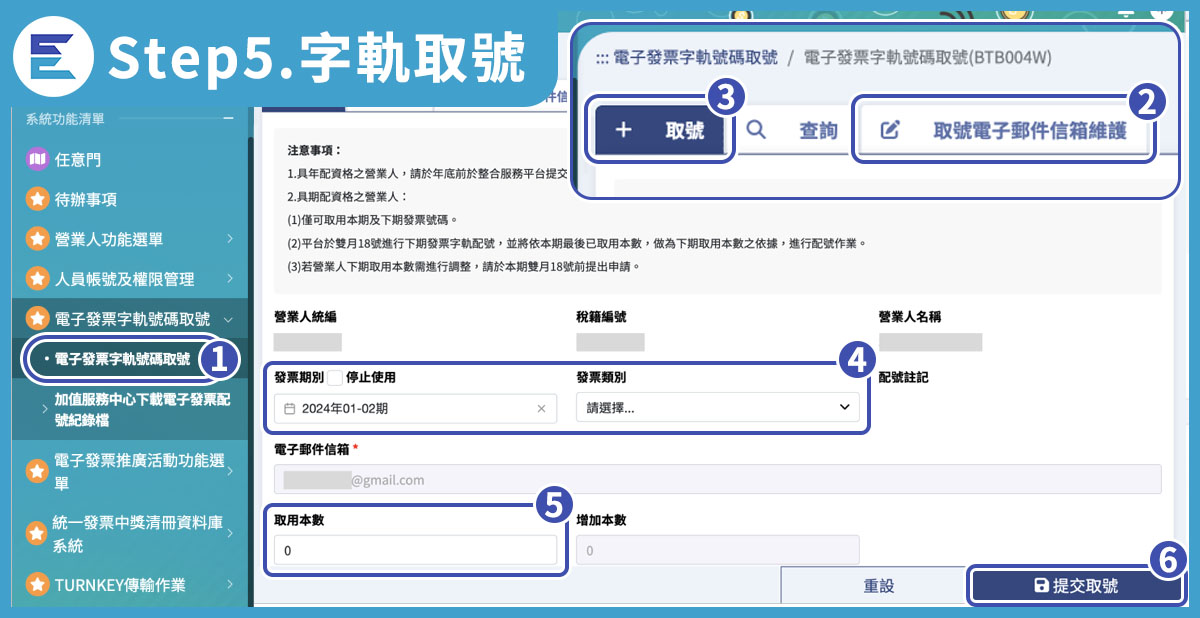1200x618 pixels.
Task: Open the 發票類別 請選擇 dropdown
Action: (x=717, y=407)
